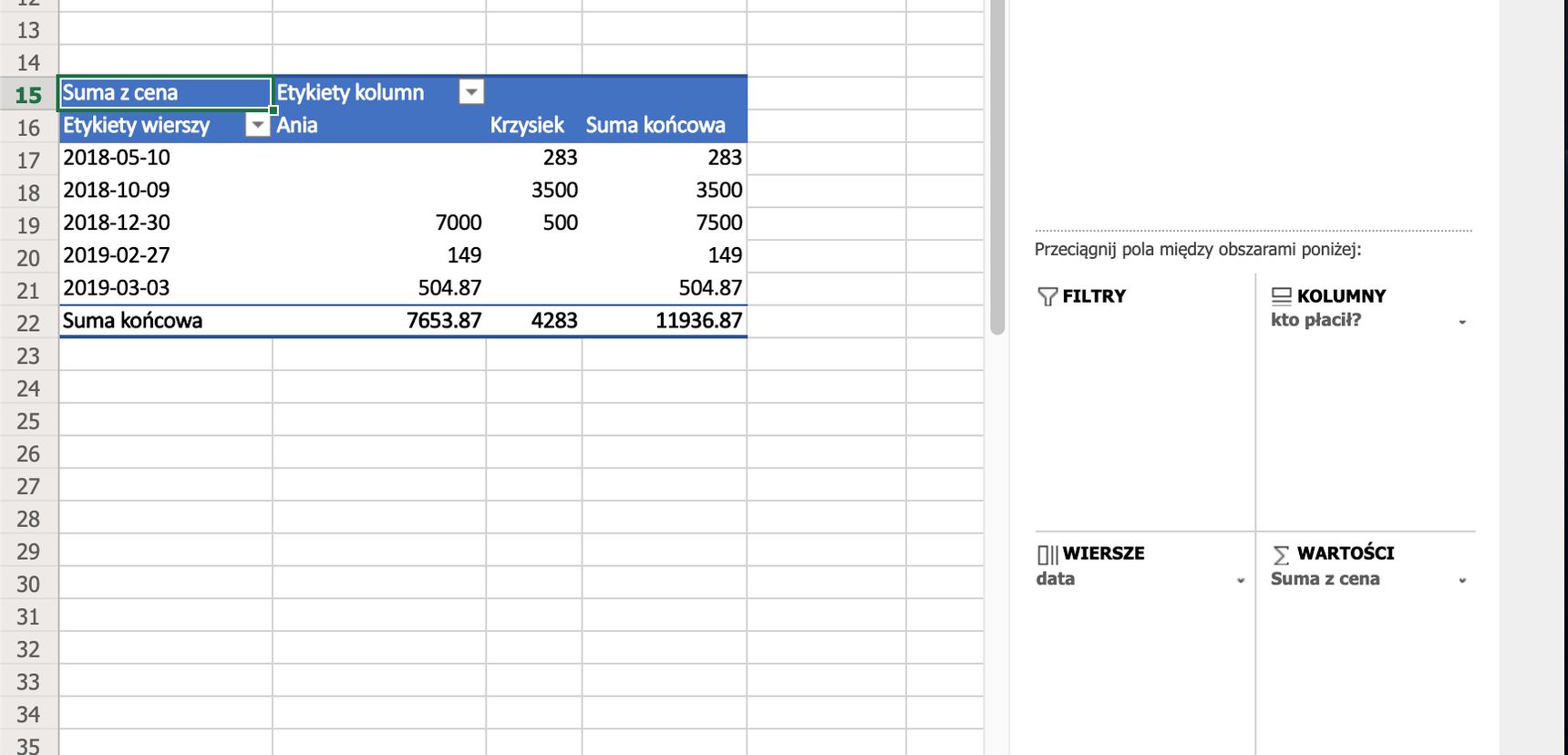
Task: Click the FILTRY area label
Action: click(1094, 296)
